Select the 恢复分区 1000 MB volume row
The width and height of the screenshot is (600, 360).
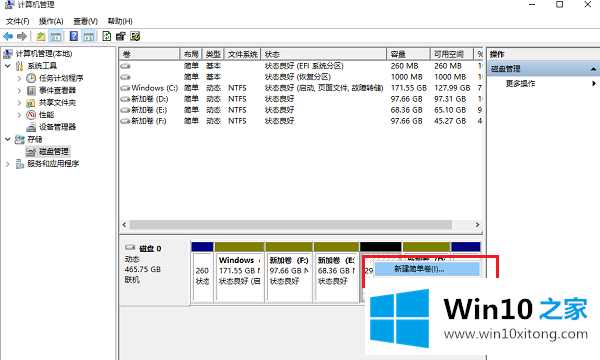click(x=301, y=77)
